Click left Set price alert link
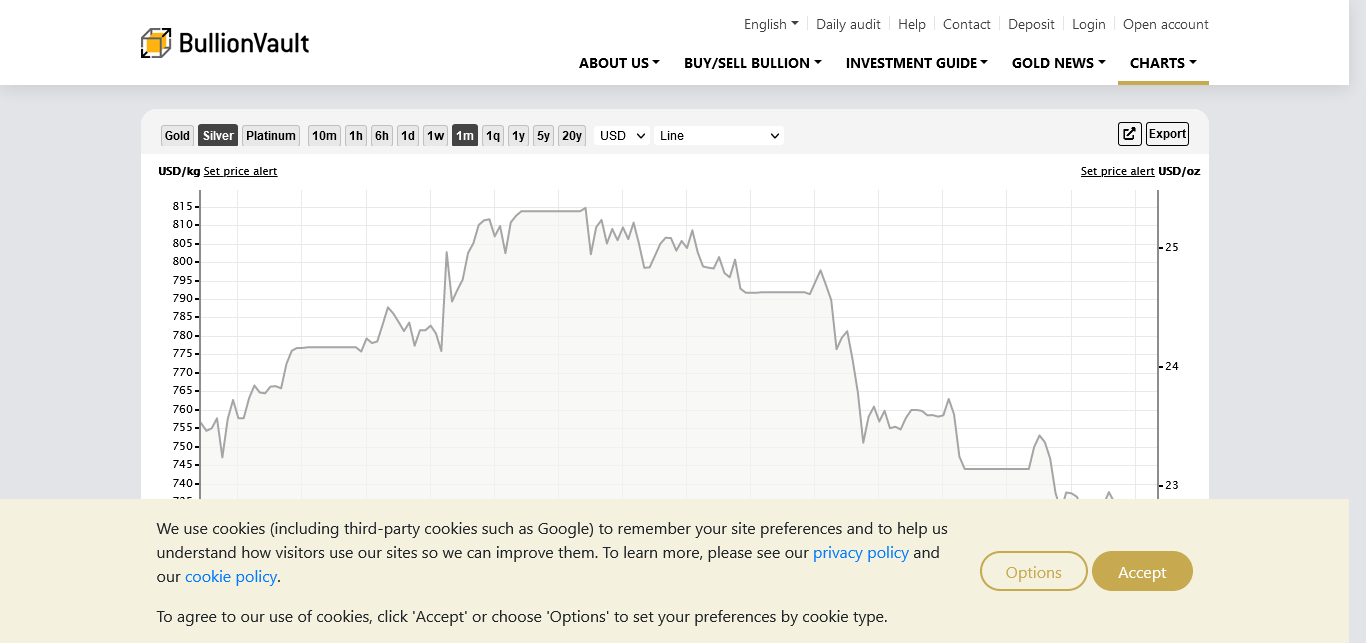 pos(240,171)
